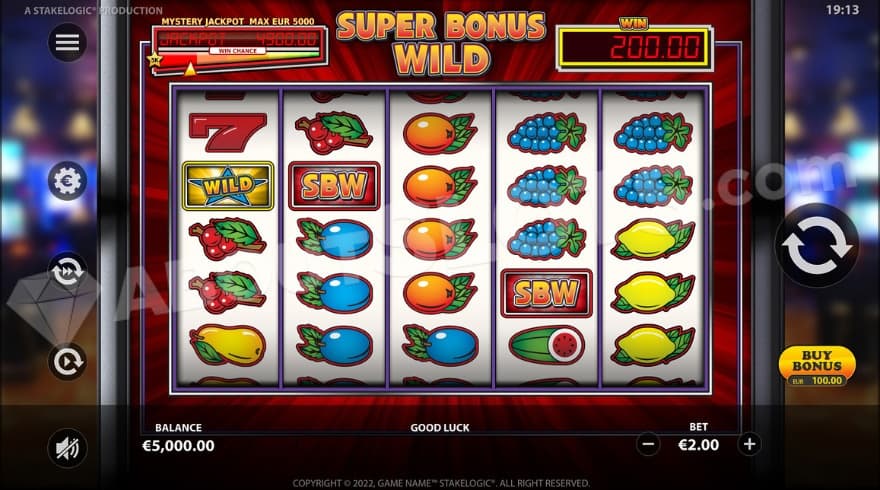Click the €2.00 bet value
This screenshot has width=880, height=490.
699,445
